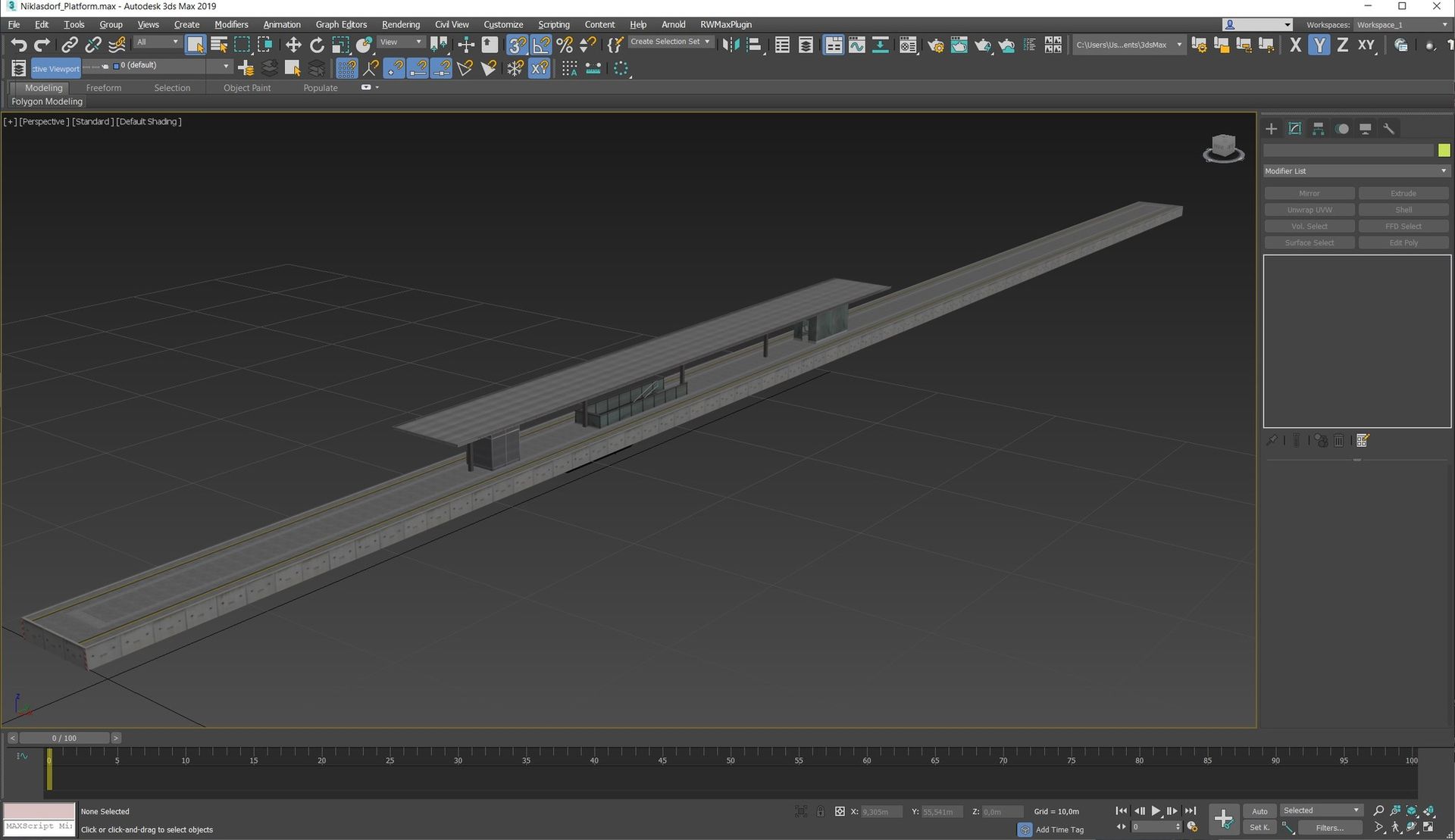The width and height of the screenshot is (1455, 840).
Task: Click the Set K. button
Action: [1259, 828]
